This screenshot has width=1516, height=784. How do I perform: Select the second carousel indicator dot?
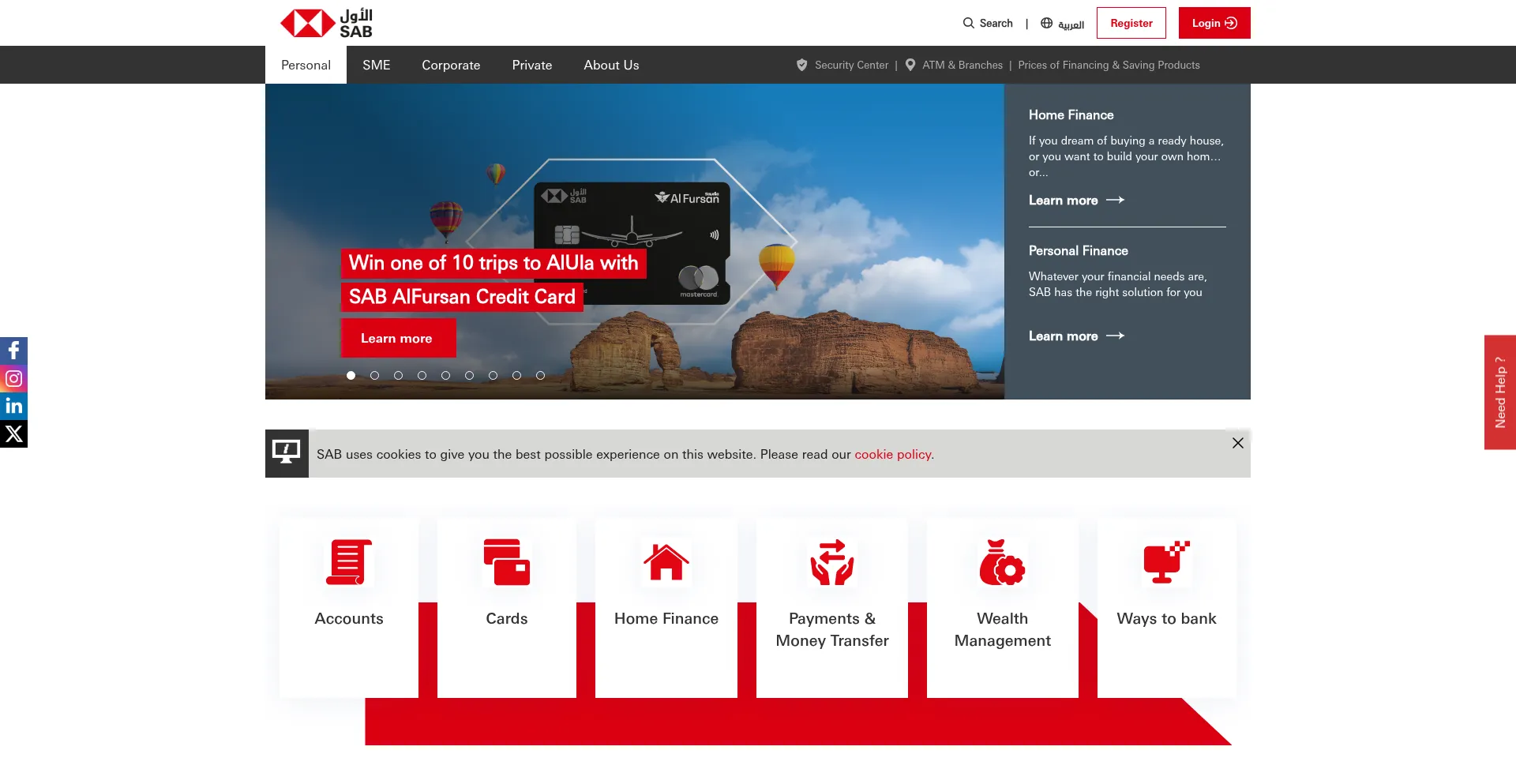coord(374,376)
